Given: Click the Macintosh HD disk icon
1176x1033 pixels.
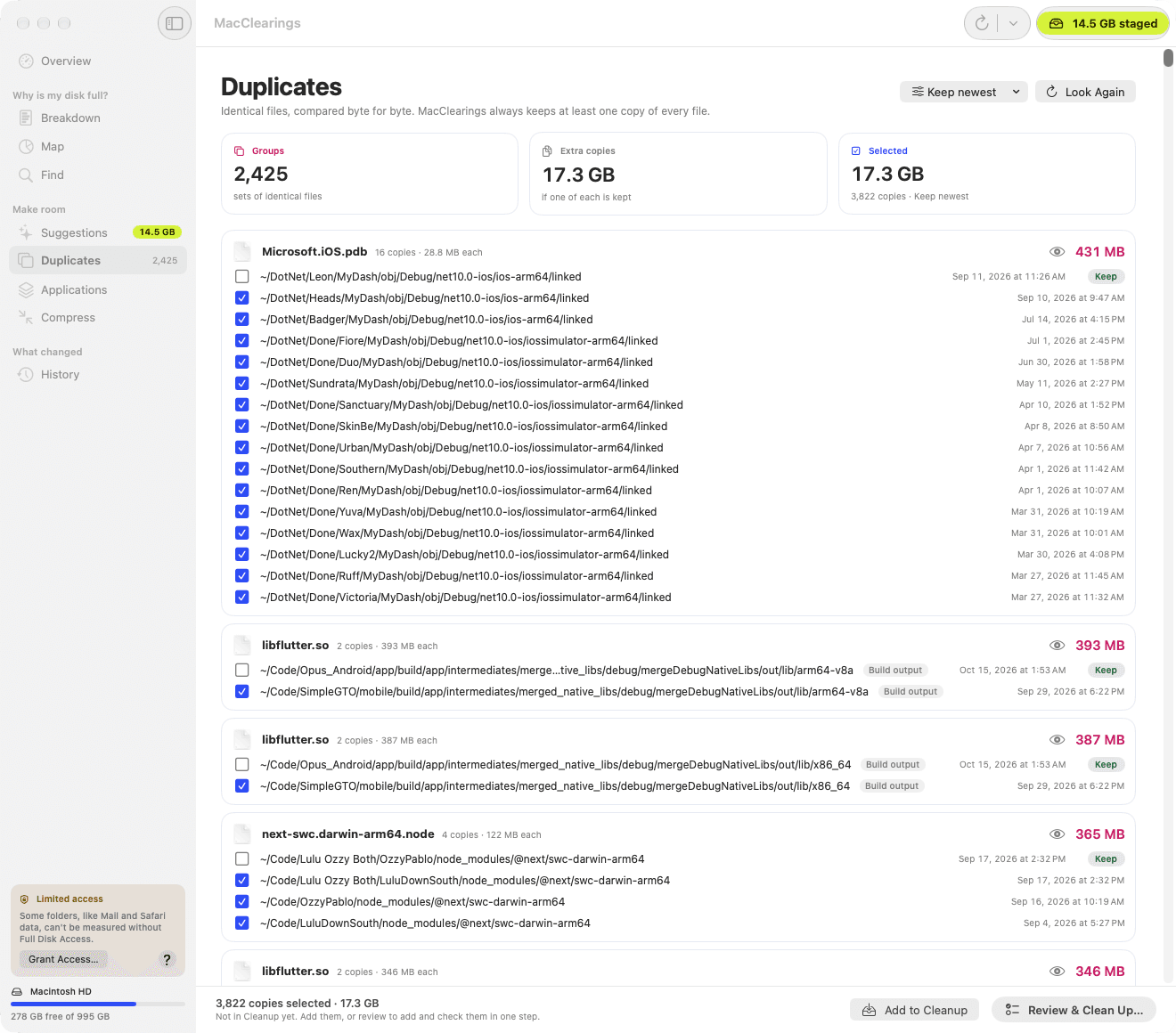Looking at the screenshot, I should (17, 992).
